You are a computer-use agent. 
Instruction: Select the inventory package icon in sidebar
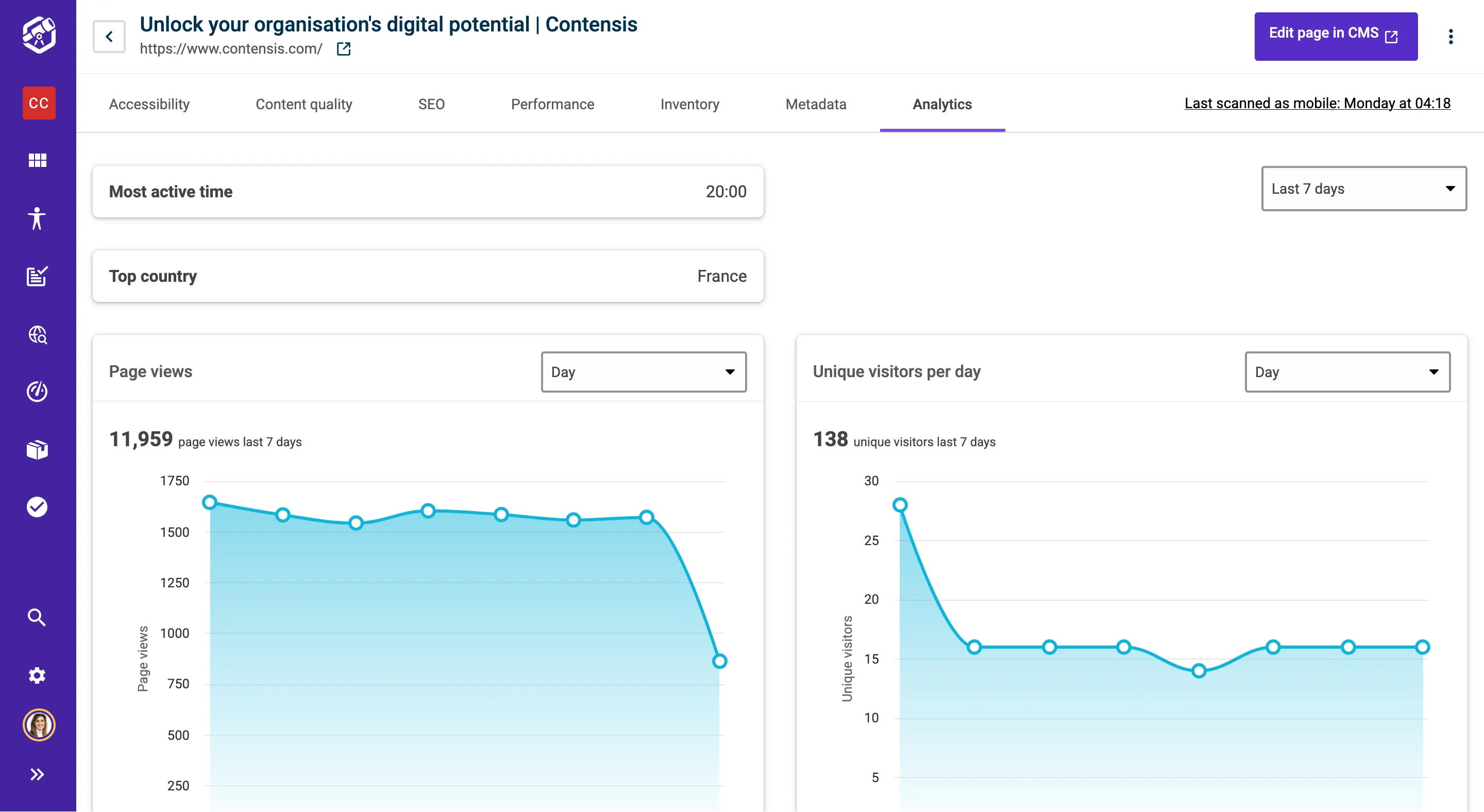(x=37, y=449)
